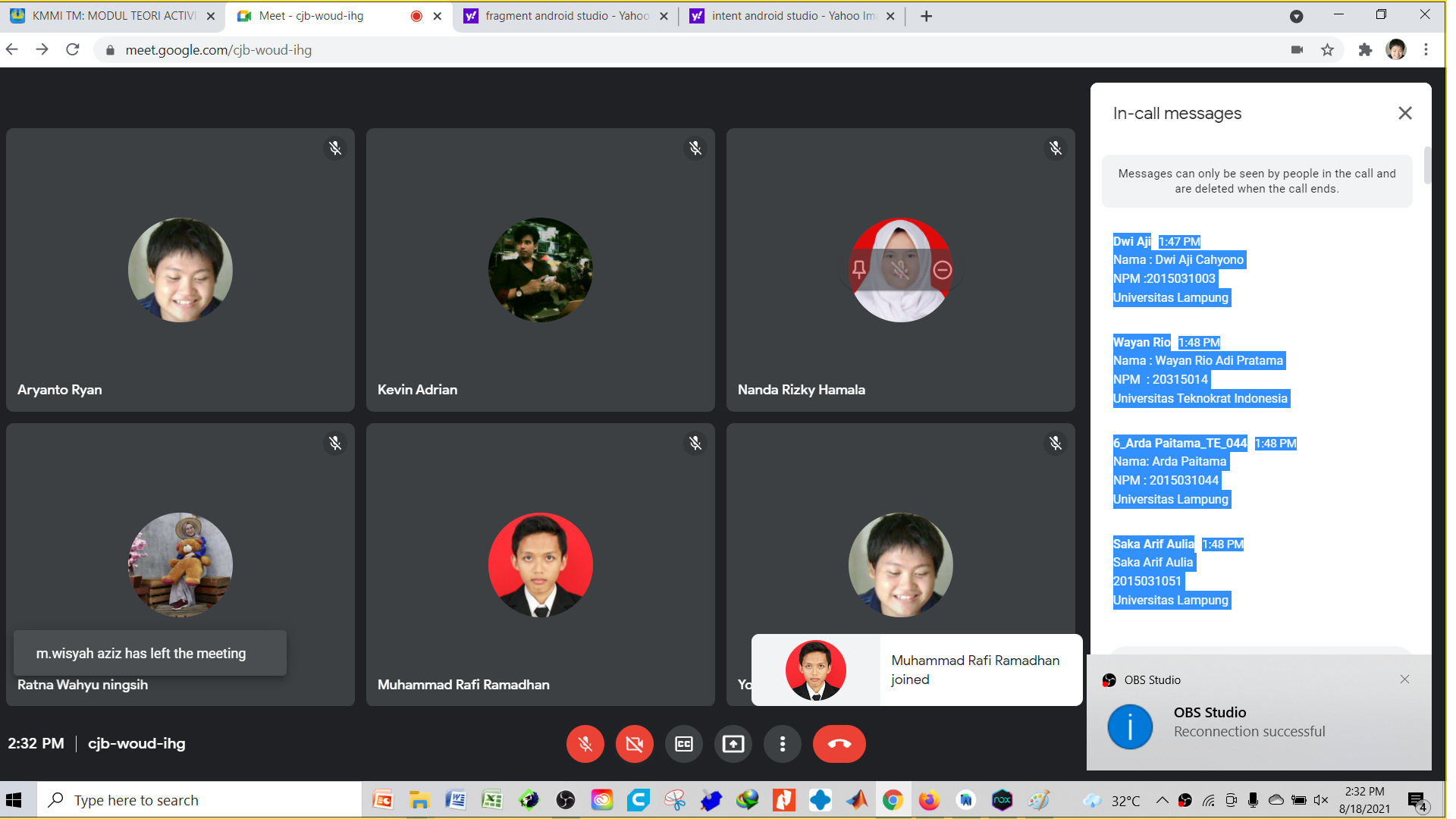The height and width of the screenshot is (819, 1456).
Task: Hang up the call with the red phone icon
Action: [839, 744]
